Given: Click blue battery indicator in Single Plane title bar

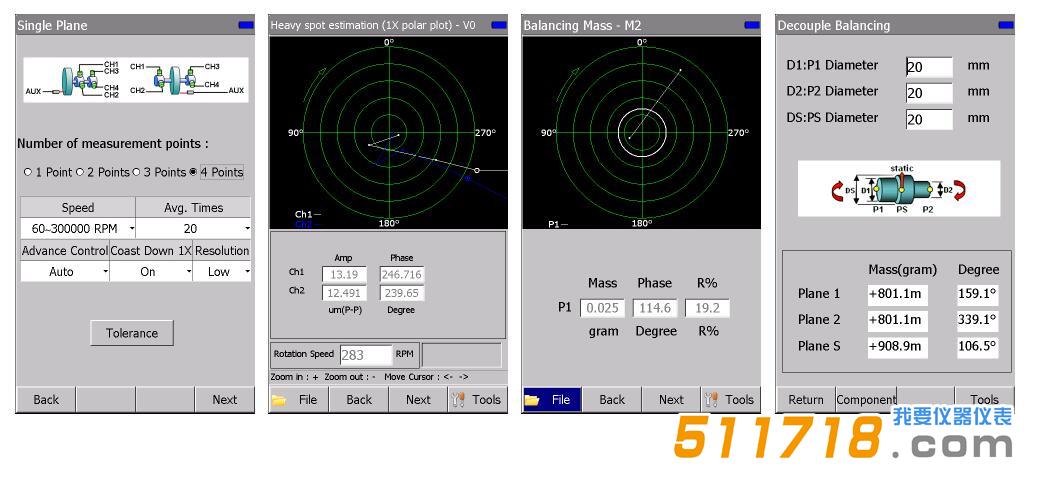Looking at the screenshot, I should pyautogui.click(x=245, y=25).
